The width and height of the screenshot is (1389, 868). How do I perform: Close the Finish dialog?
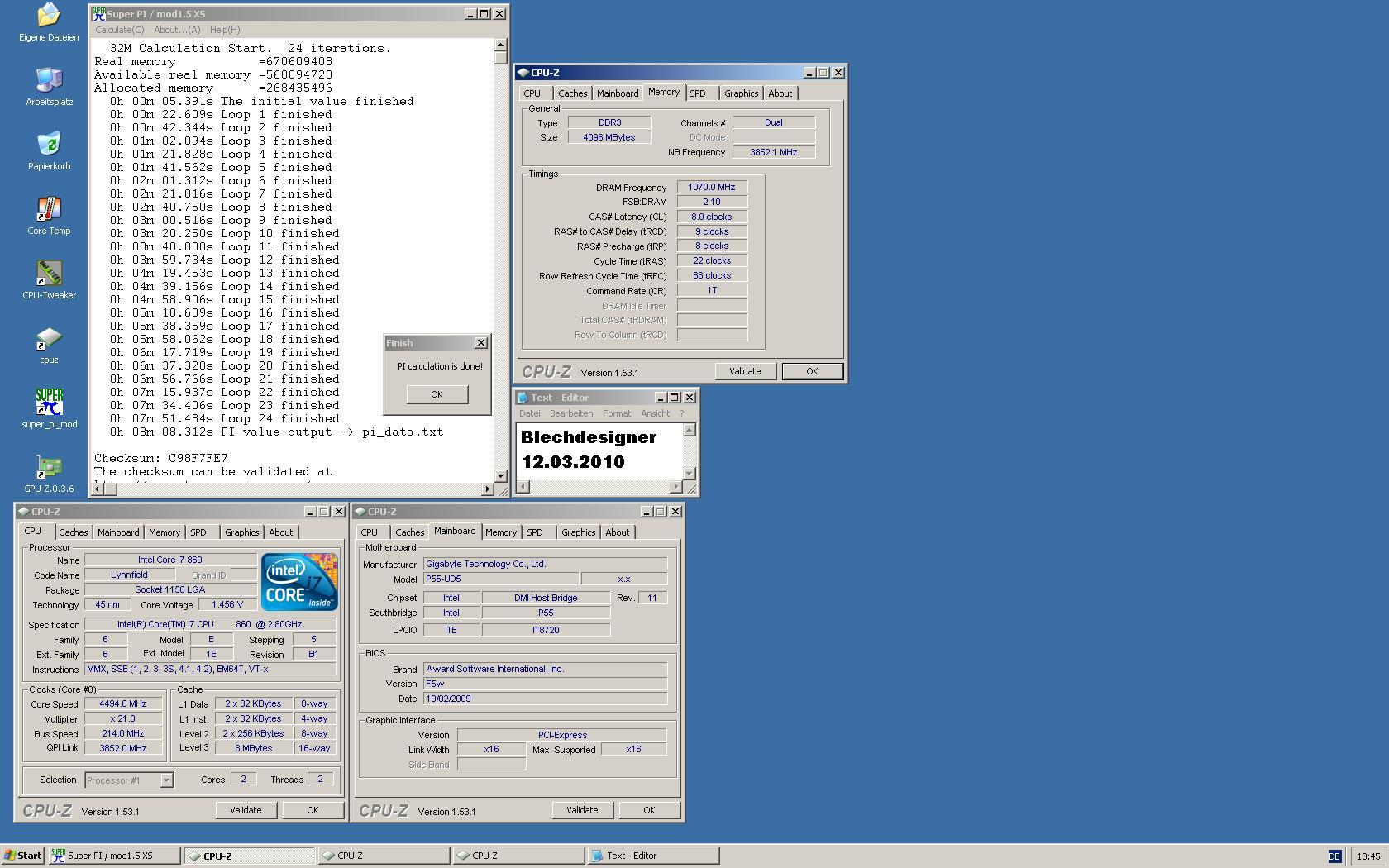coord(481,343)
